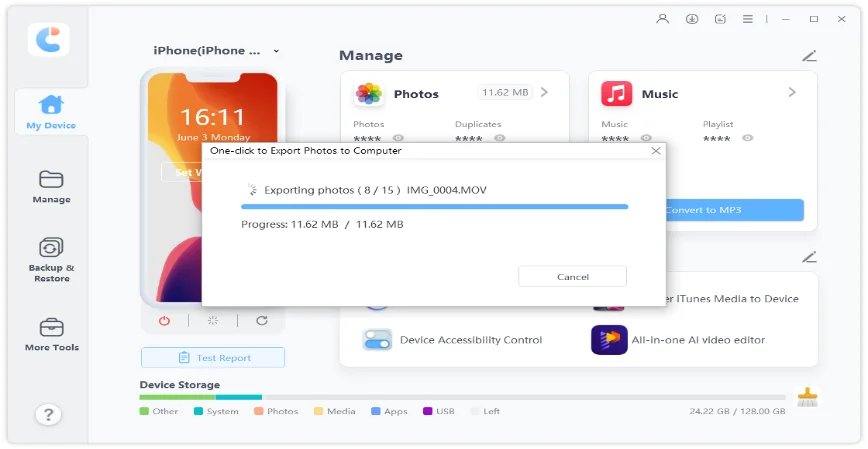
Task: Click the app logo icon in sidebar
Action: click(x=49, y=39)
